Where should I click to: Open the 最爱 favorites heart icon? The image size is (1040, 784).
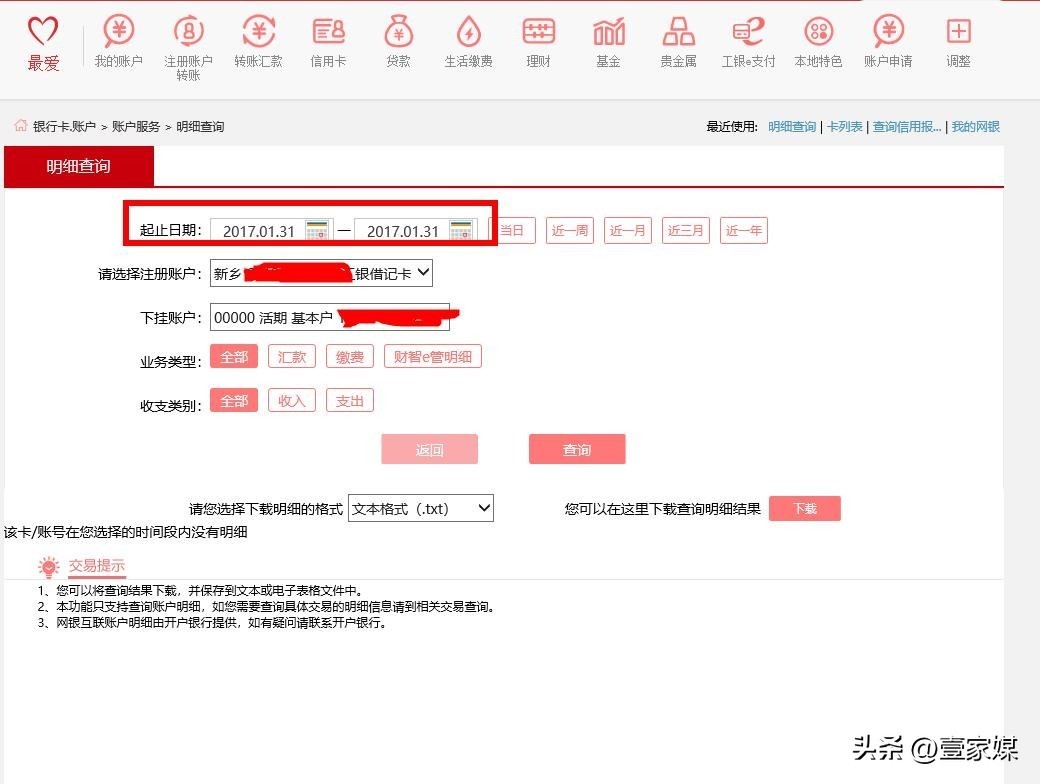click(x=43, y=34)
